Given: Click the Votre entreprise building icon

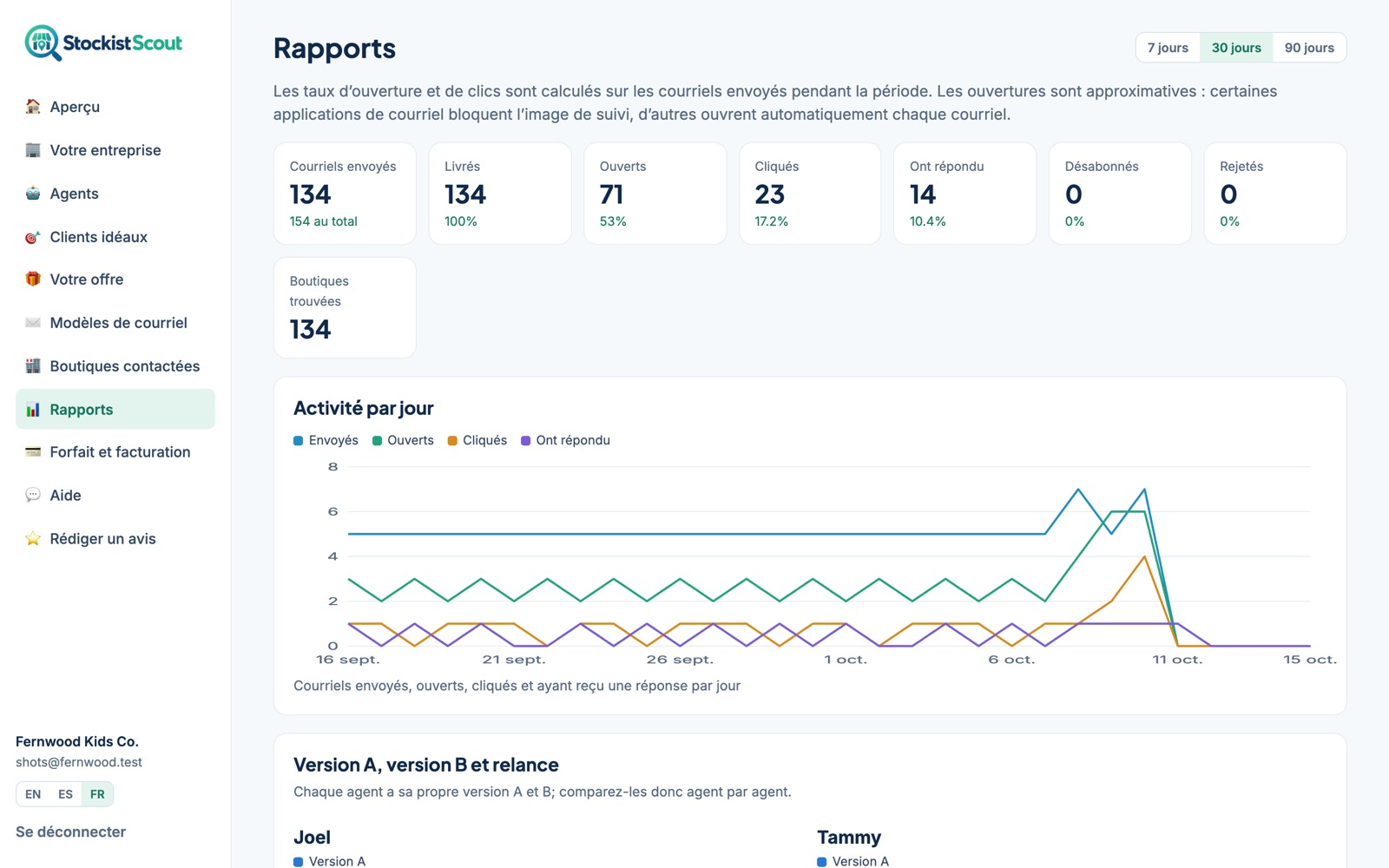Looking at the screenshot, I should (33, 150).
